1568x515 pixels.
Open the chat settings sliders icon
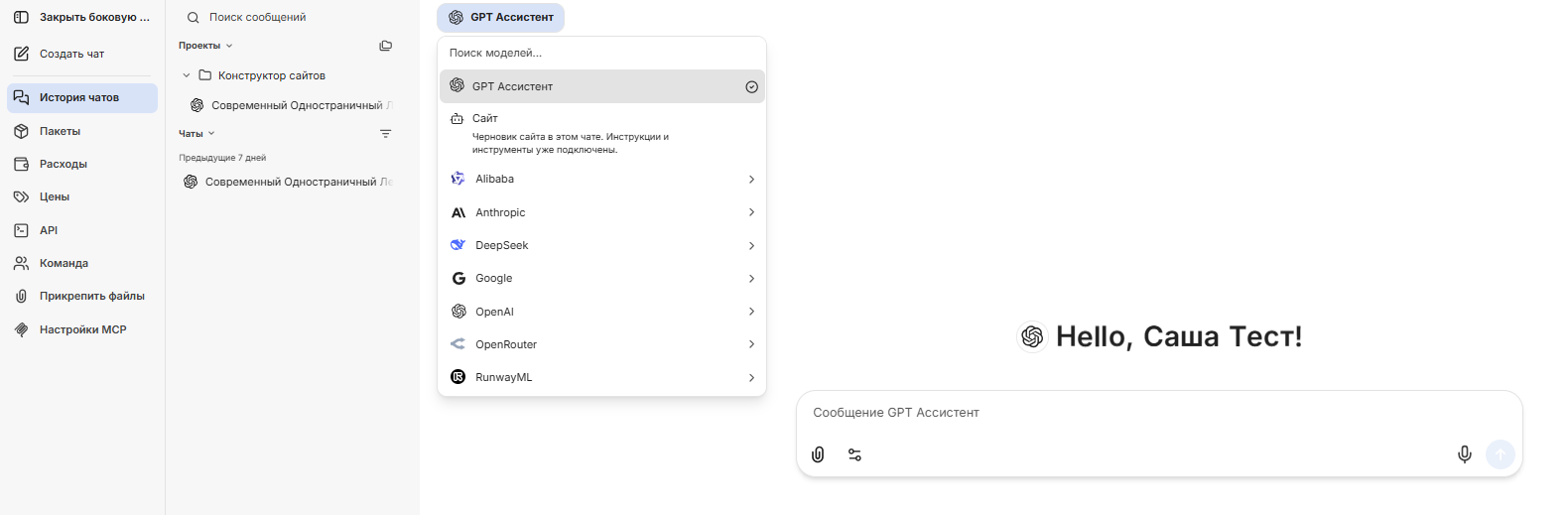tap(854, 454)
